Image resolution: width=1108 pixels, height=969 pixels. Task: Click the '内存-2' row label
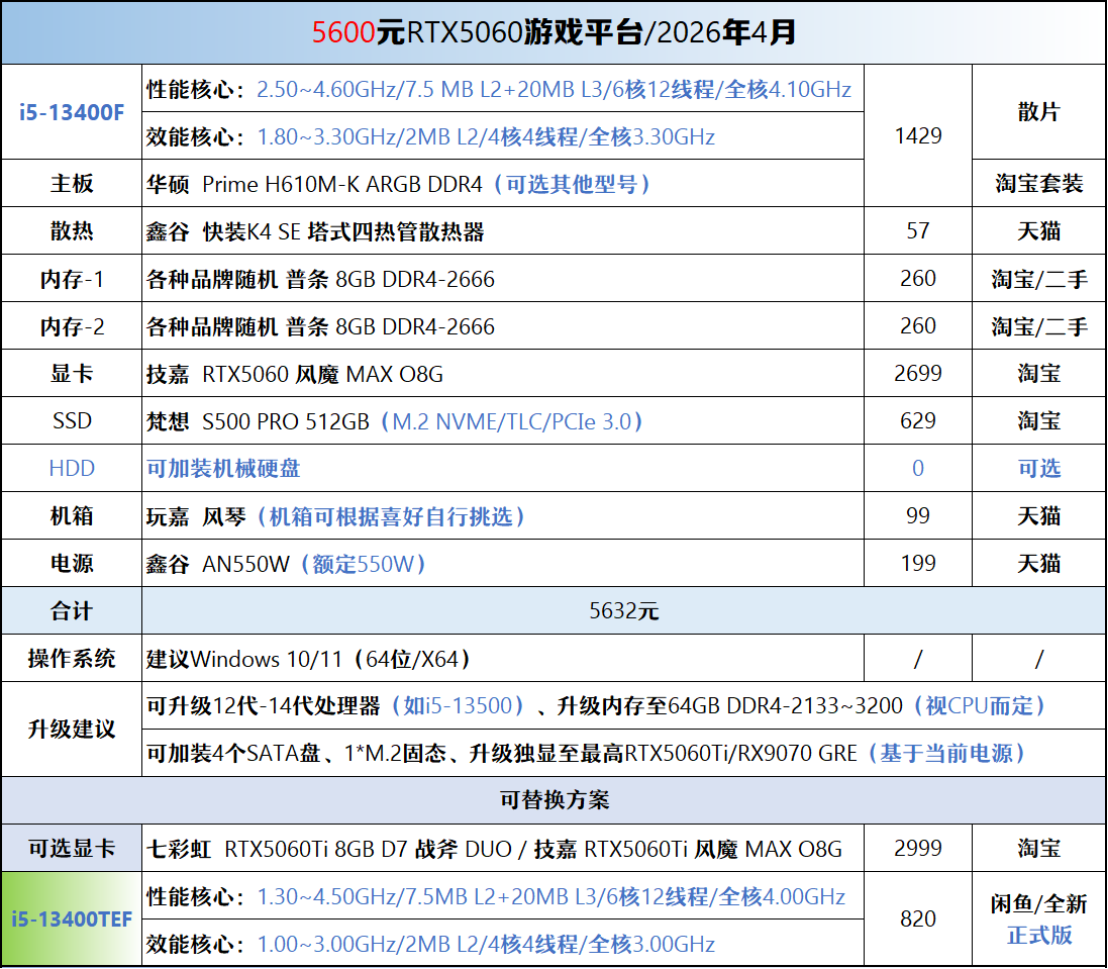71,326
